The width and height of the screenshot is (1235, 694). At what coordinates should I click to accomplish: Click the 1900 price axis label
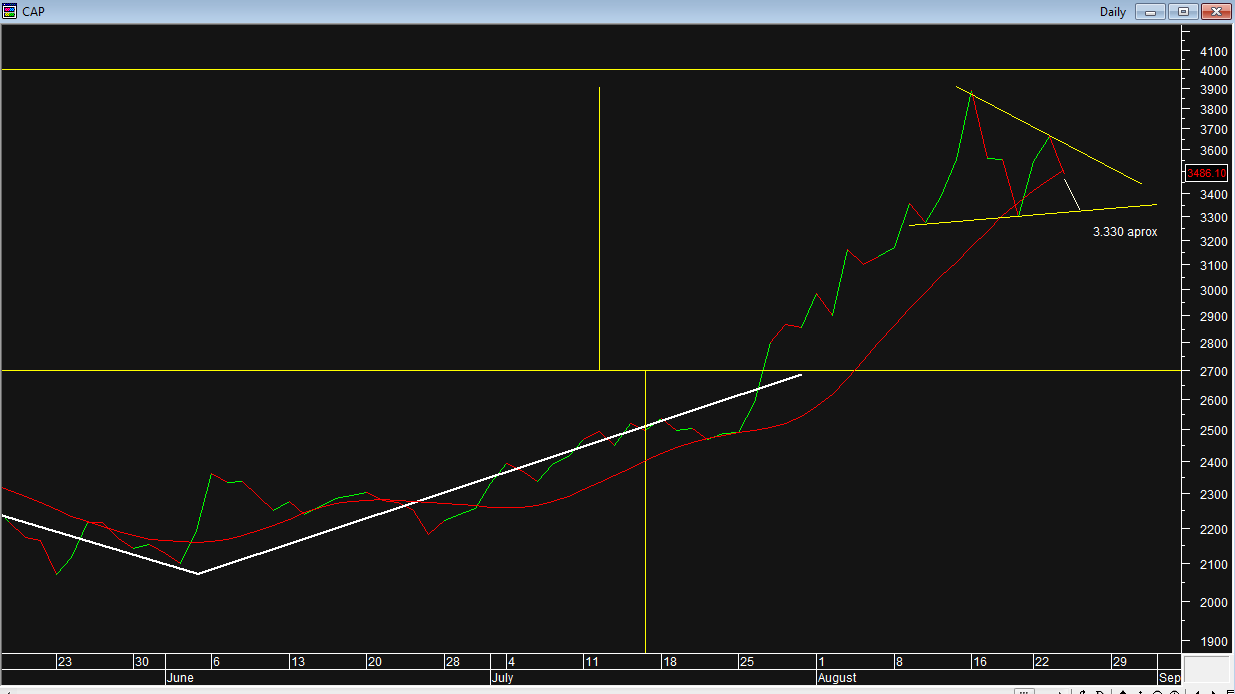[1214, 642]
